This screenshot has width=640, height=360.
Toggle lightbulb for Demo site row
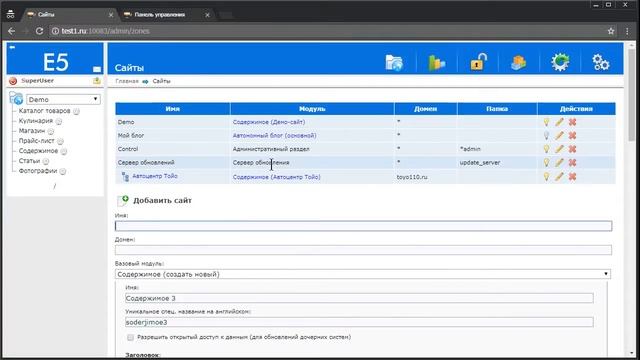[546, 122]
